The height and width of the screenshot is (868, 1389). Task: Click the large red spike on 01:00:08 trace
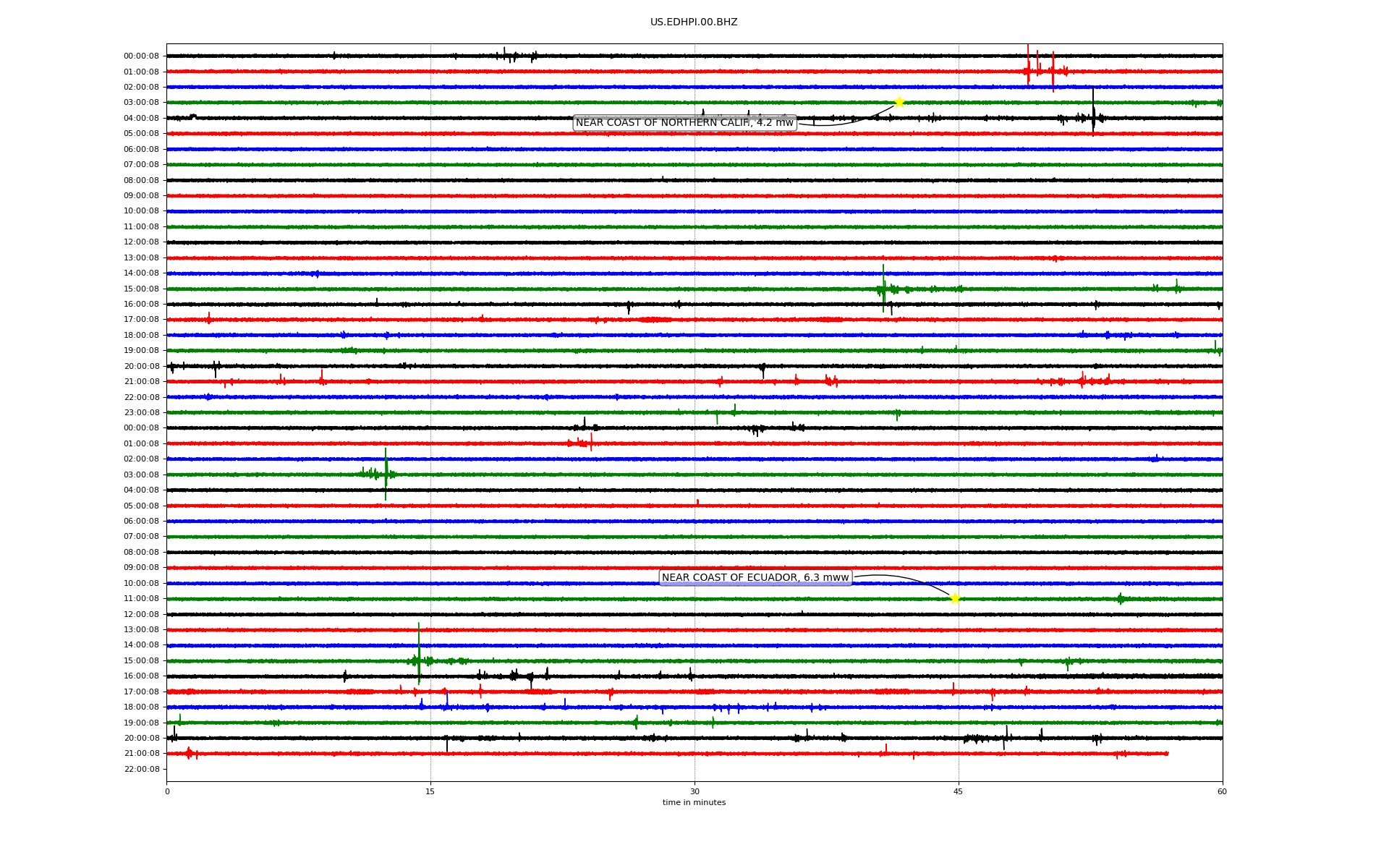1028,65
